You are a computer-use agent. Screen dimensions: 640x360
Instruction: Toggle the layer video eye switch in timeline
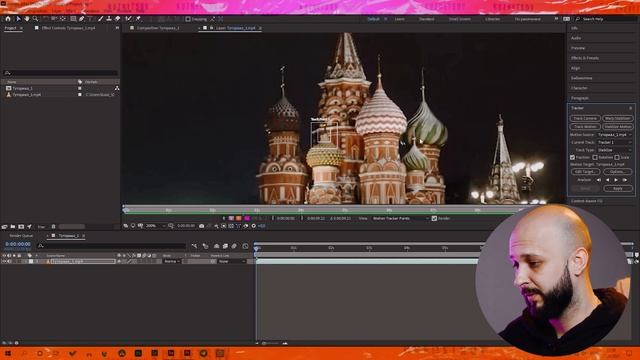pyautogui.click(x=4, y=261)
